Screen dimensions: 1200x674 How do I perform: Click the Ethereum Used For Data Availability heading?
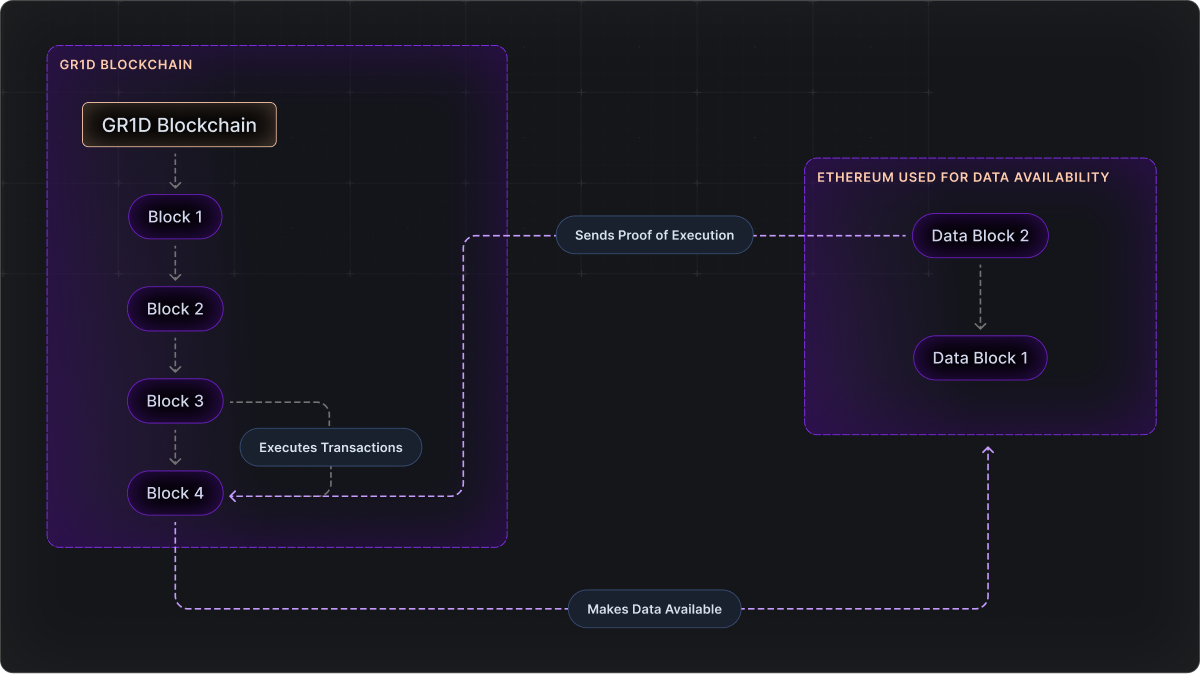[963, 177]
